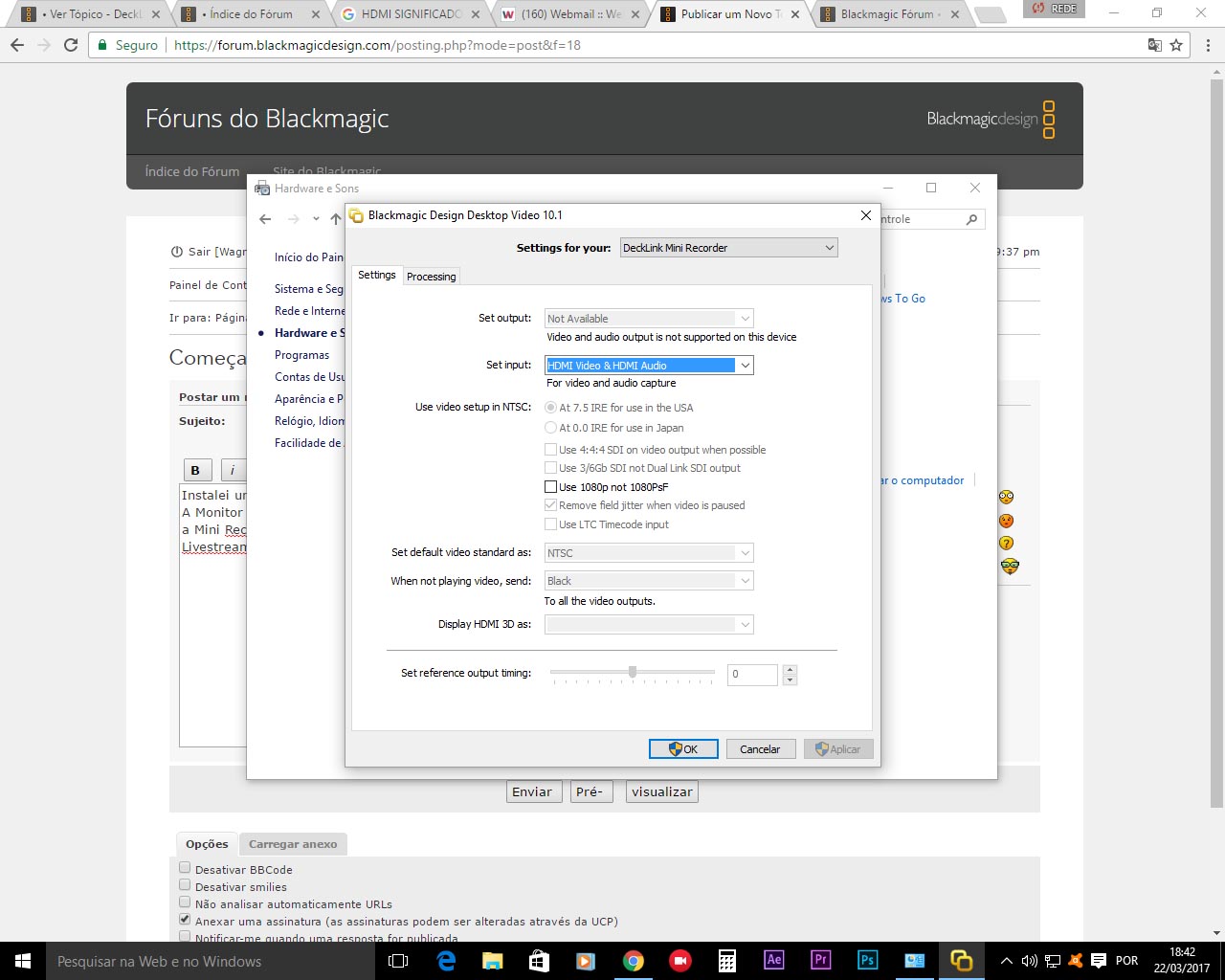
Task: Click the red video recorder taskbar icon
Action: [x=680, y=961]
